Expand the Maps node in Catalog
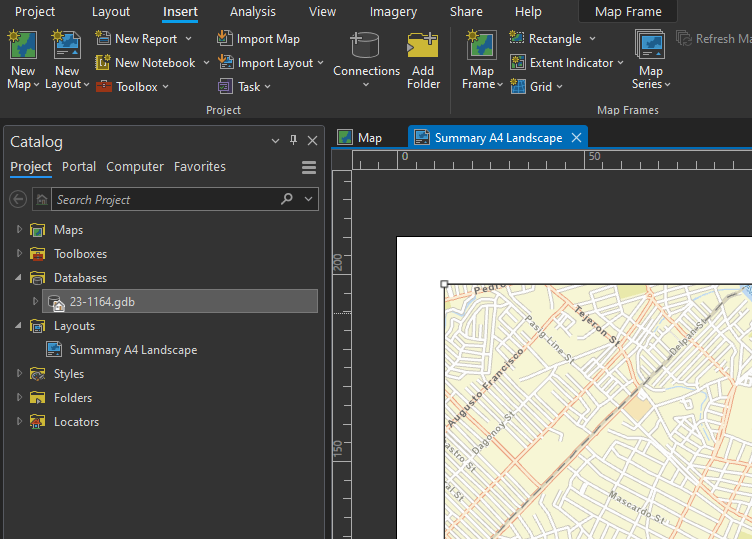752x539 pixels. pos(18,230)
